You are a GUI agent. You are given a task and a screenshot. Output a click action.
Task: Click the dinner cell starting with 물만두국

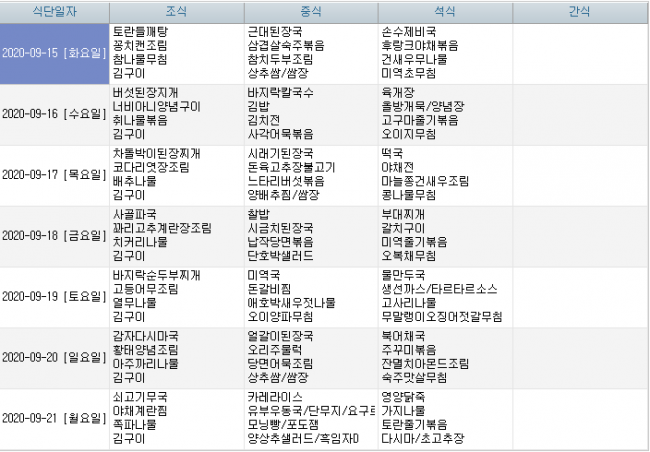[445, 297]
